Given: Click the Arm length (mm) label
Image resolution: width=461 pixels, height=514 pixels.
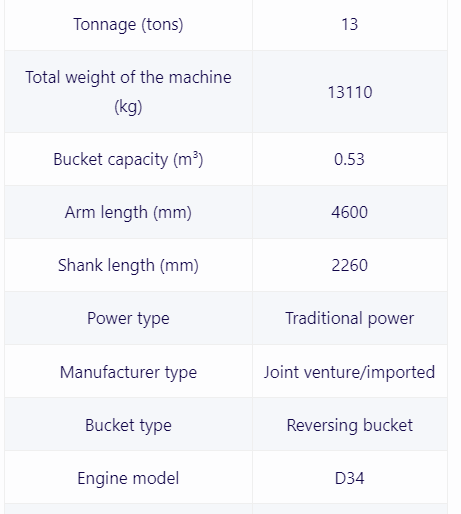Looking at the screenshot, I should pyautogui.click(x=128, y=212).
